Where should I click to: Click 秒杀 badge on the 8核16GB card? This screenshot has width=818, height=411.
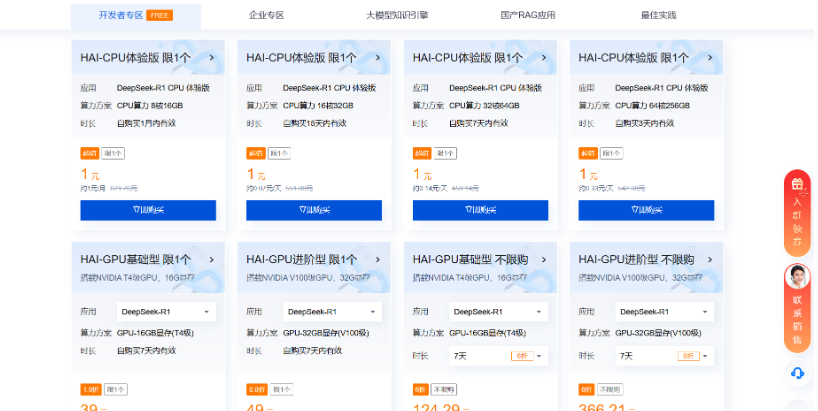tap(90, 153)
